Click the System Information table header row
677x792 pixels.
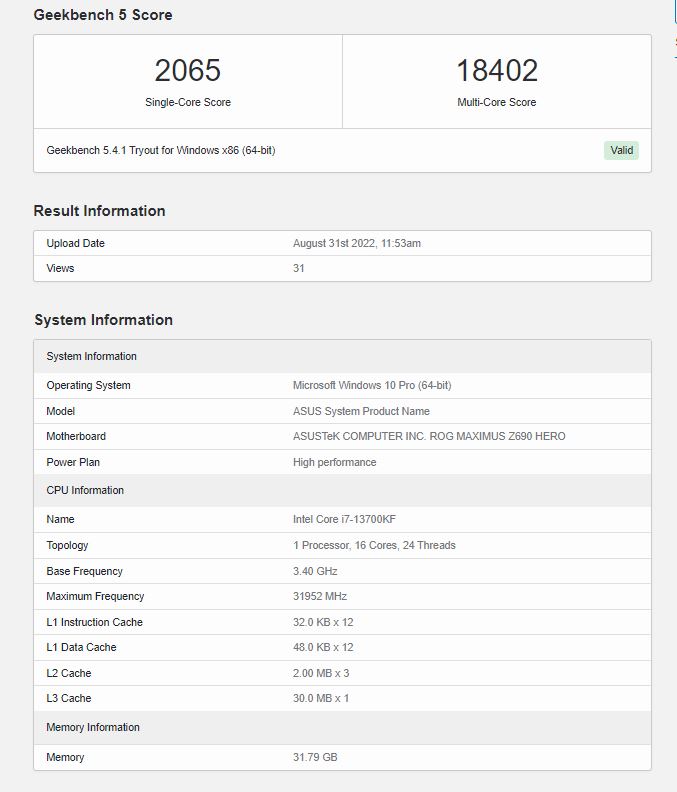tap(342, 356)
